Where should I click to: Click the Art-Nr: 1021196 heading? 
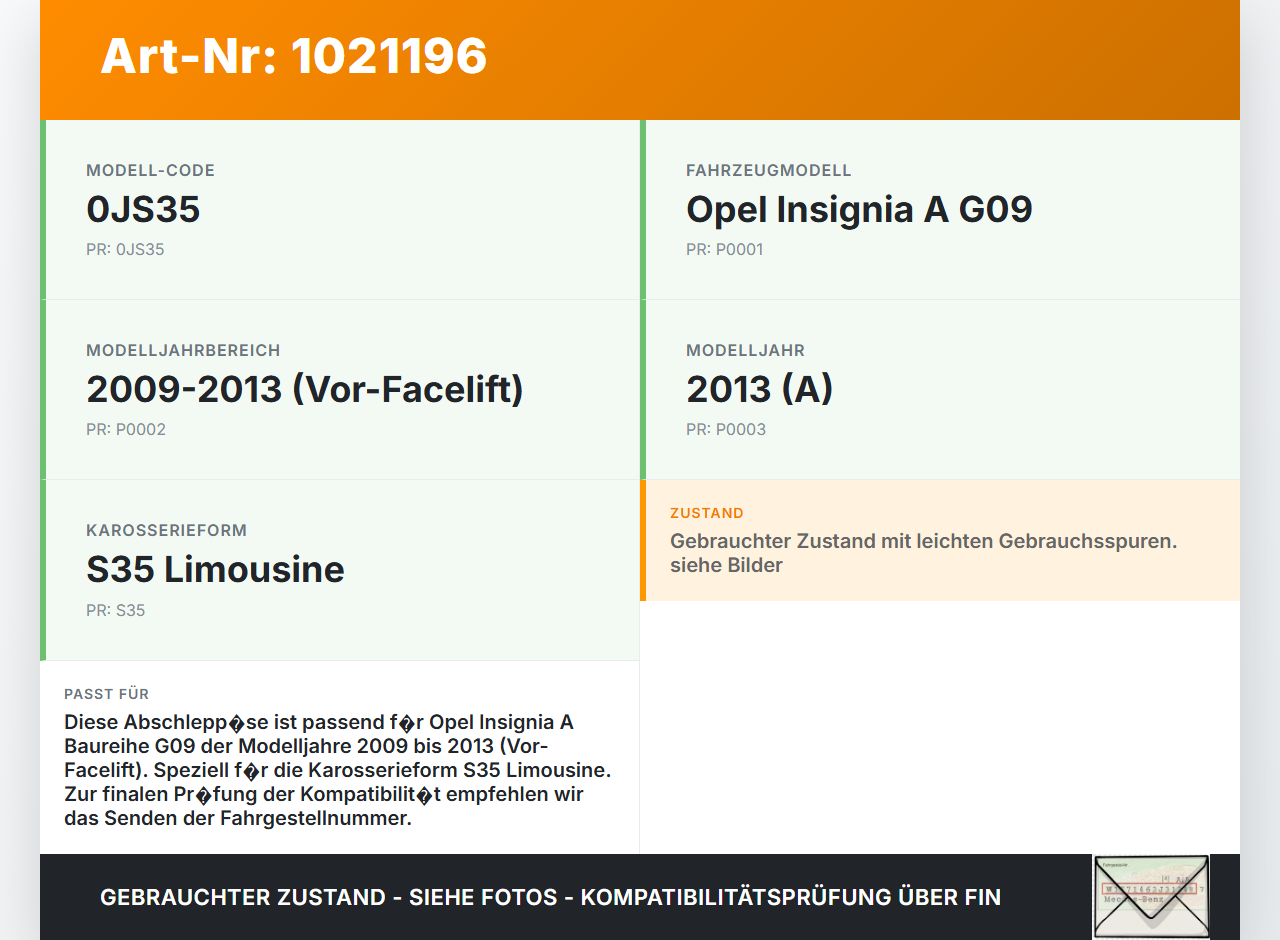coord(293,56)
